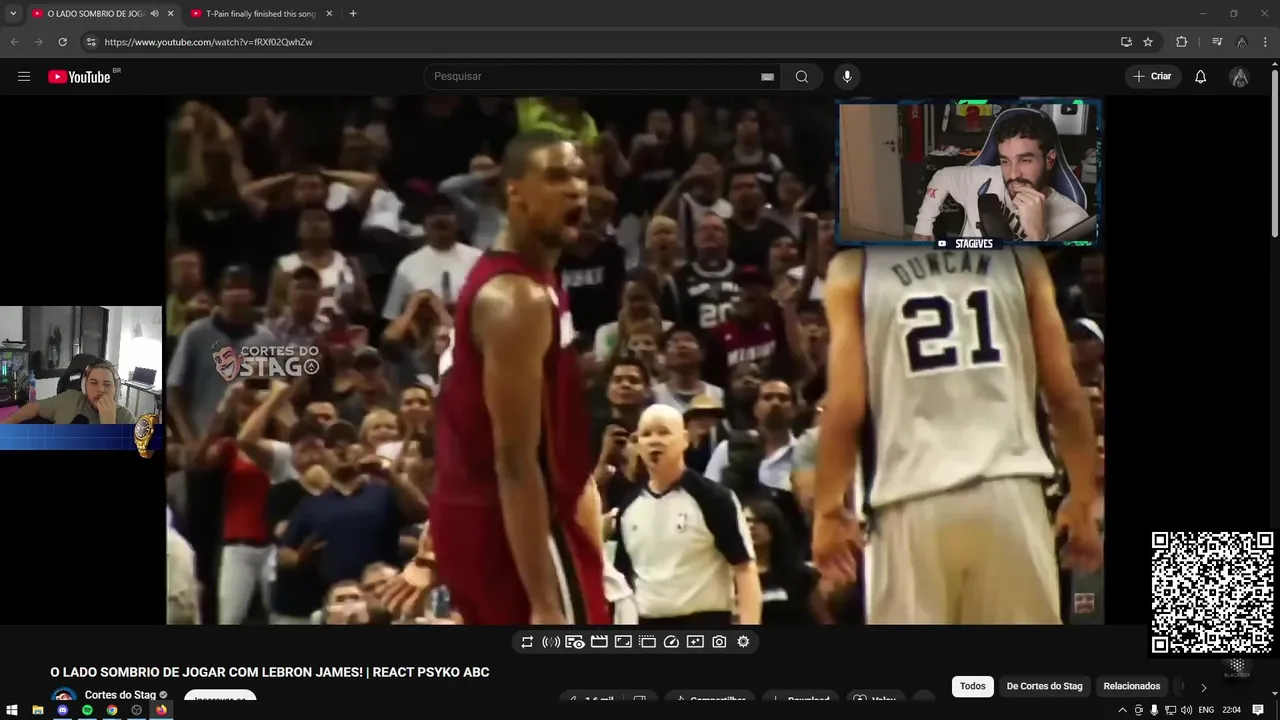
Task: Select the Relacionados filter chip
Action: coord(1132,686)
